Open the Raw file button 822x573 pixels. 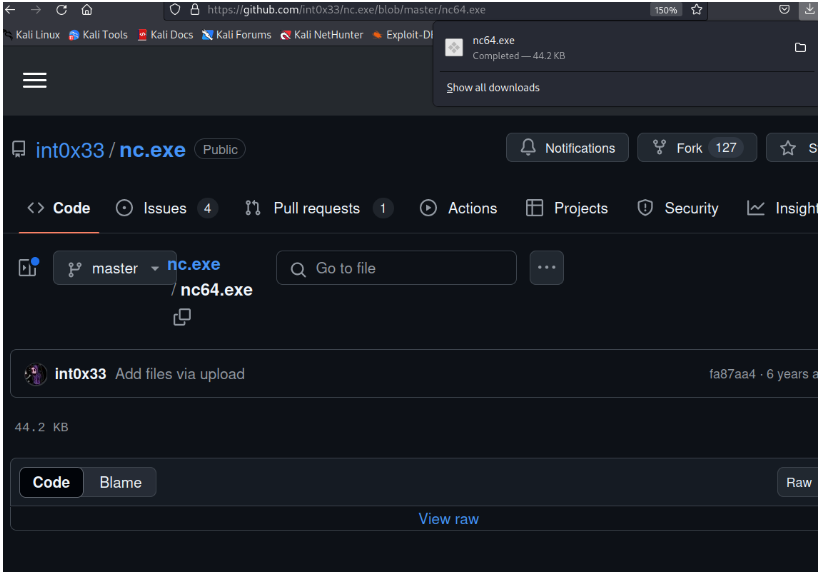click(798, 482)
